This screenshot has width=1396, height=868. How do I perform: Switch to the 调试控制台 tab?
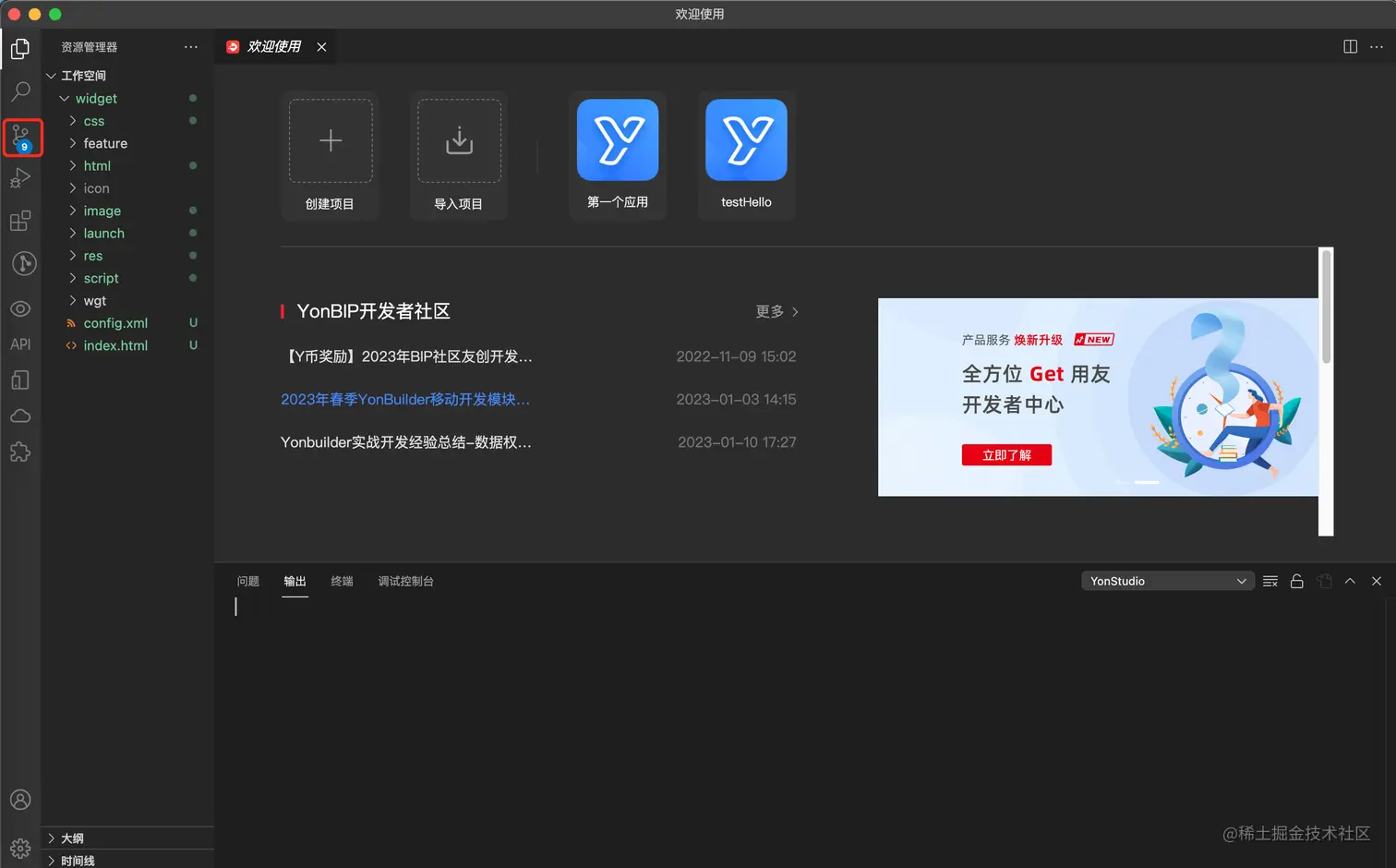coord(405,581)
